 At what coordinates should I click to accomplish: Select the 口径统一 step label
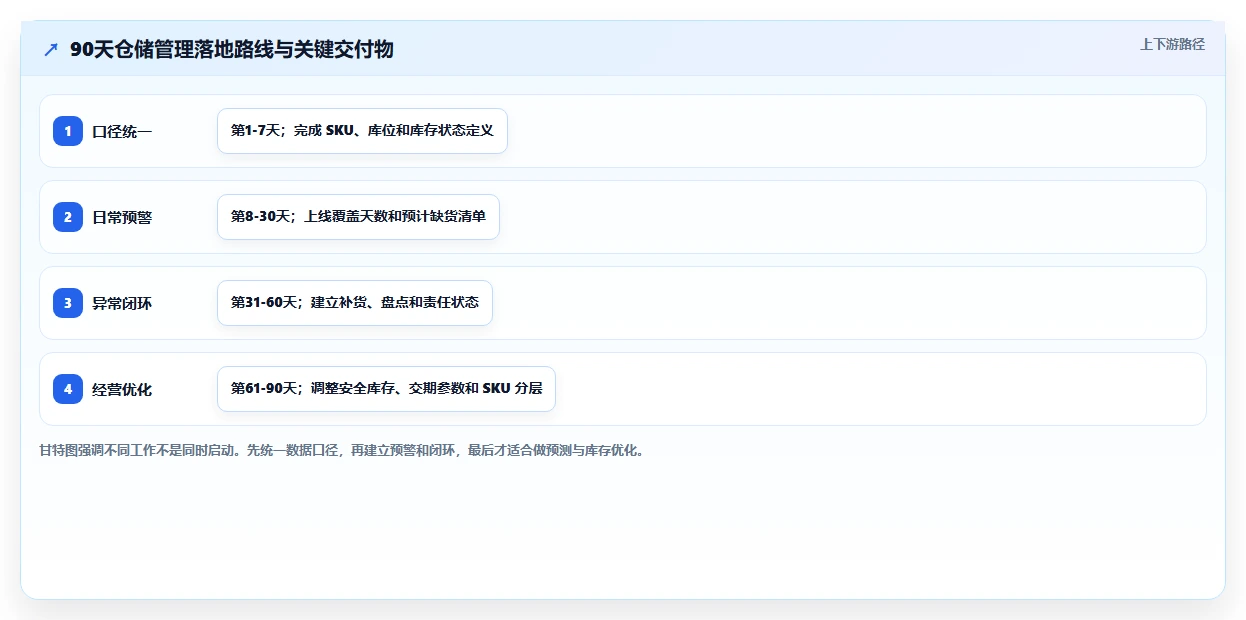122,131
